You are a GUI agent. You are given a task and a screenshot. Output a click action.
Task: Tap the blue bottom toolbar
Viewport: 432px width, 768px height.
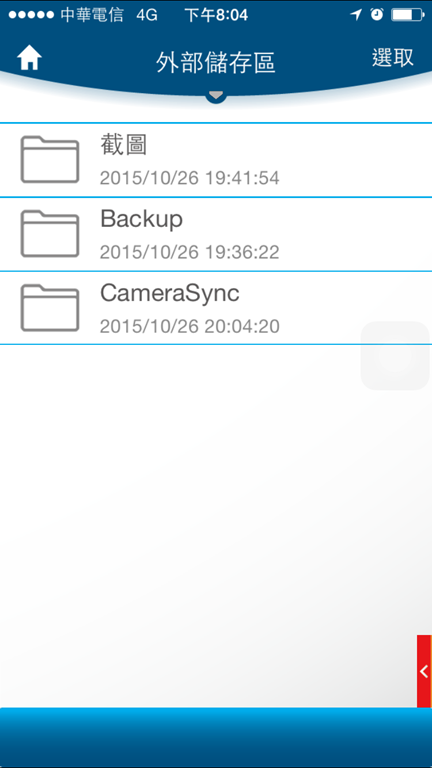[x=216, y=737]
